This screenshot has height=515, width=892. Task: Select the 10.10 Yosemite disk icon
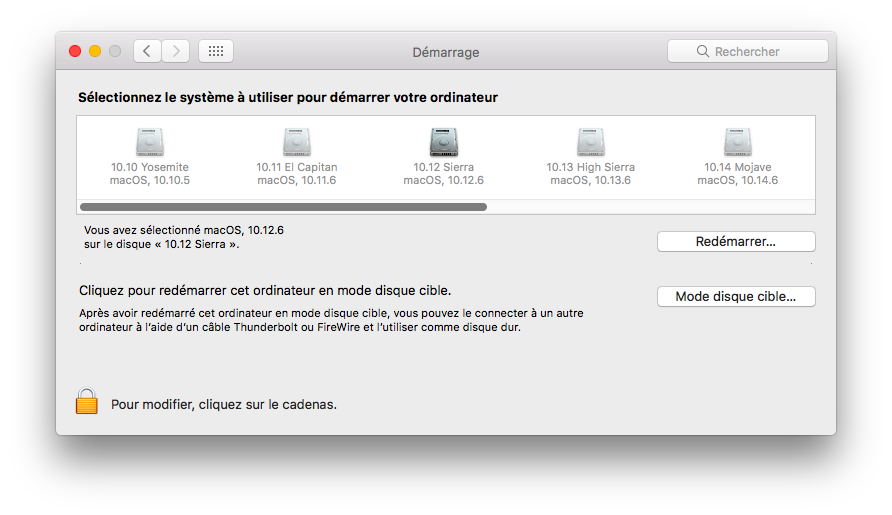pos(150,142)
